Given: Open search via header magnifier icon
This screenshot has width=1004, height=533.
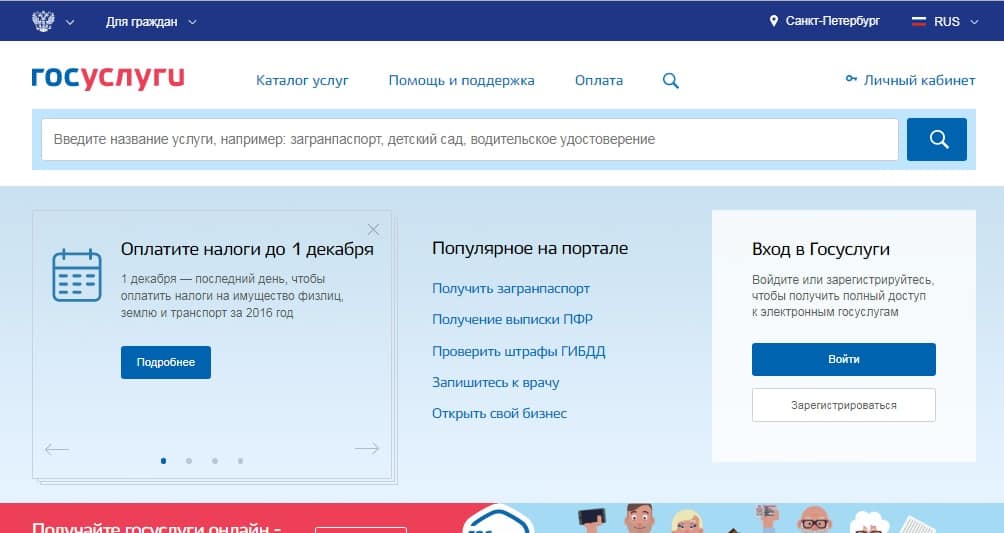Looking at the screenshot, I should pos(670,81).
